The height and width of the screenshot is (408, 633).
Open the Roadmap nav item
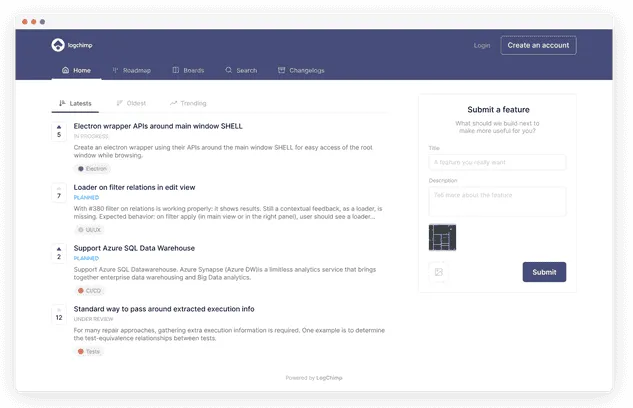(132, 70)
